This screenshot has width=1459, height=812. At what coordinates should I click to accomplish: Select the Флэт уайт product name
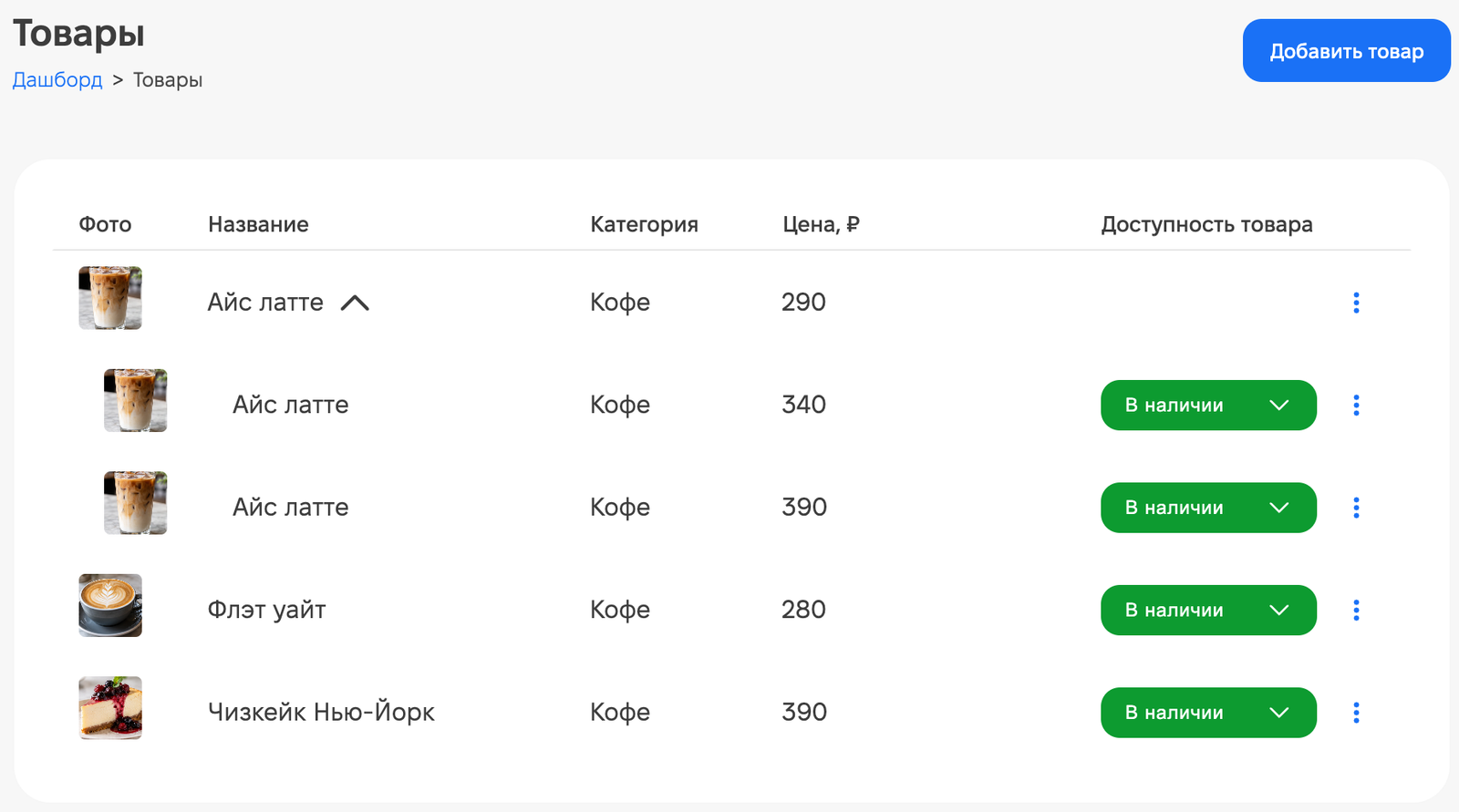(x=266, y=610)
